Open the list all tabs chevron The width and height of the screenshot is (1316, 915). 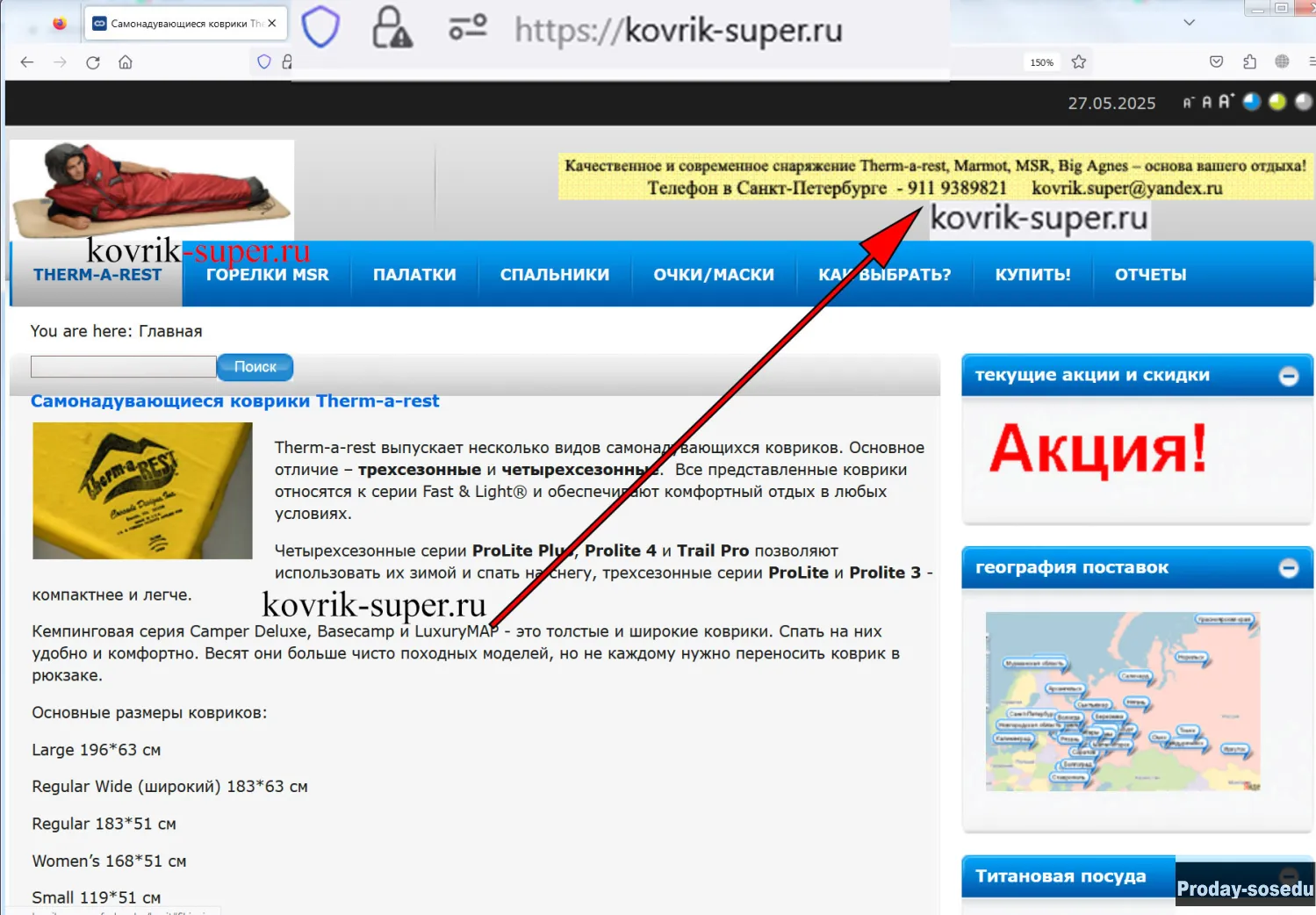click(x=1190, y=23)
